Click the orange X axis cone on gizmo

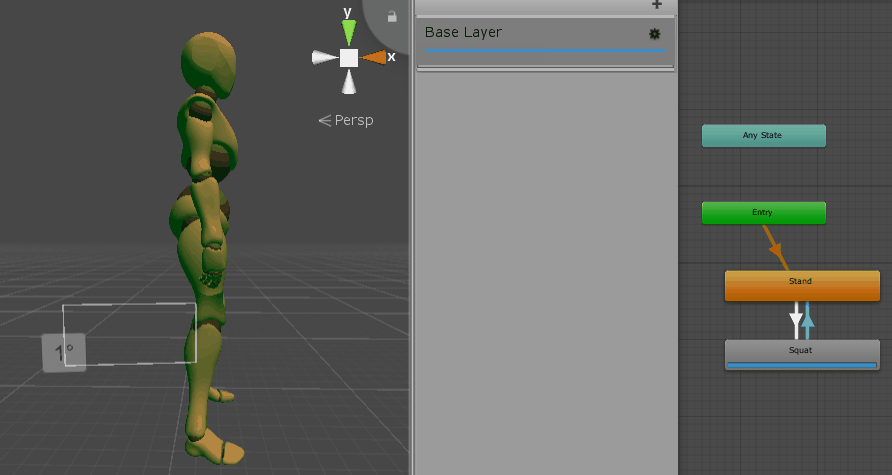click(373, 57)
